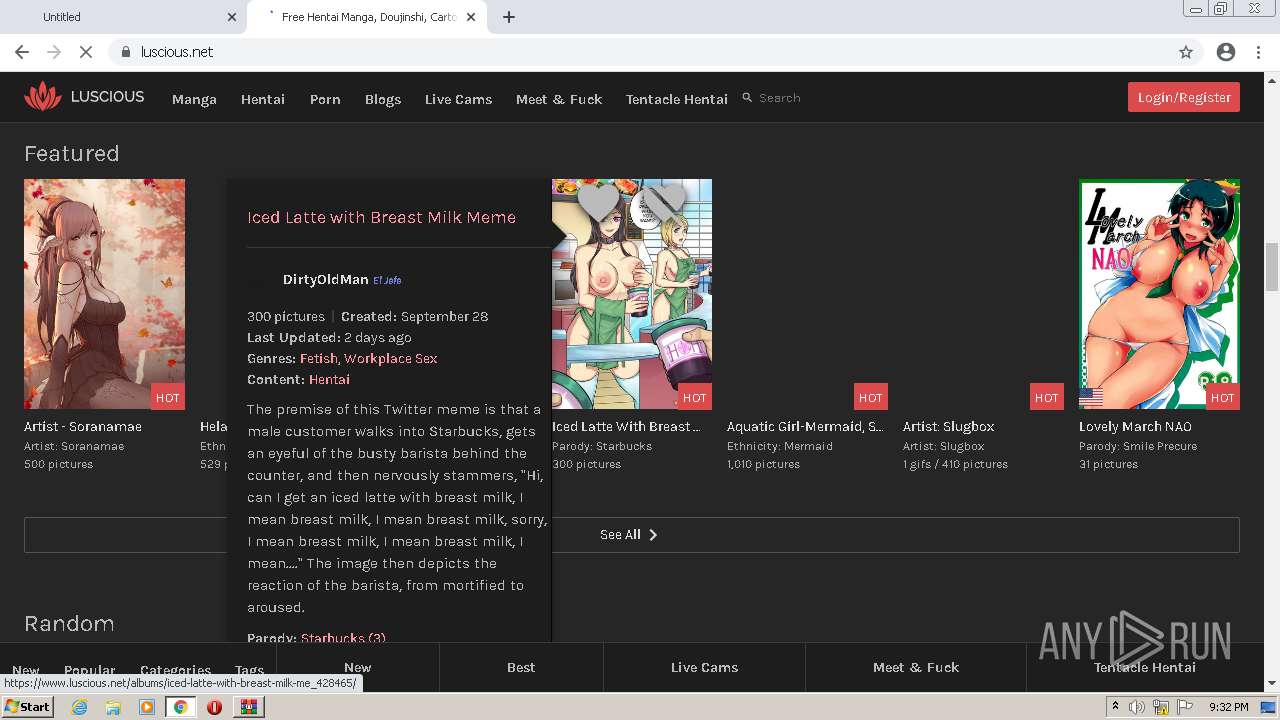Open the Chrome three-dot menu
This screenshot has height=720, width=1280.
pyautogui.click(x=1258, y=52)
